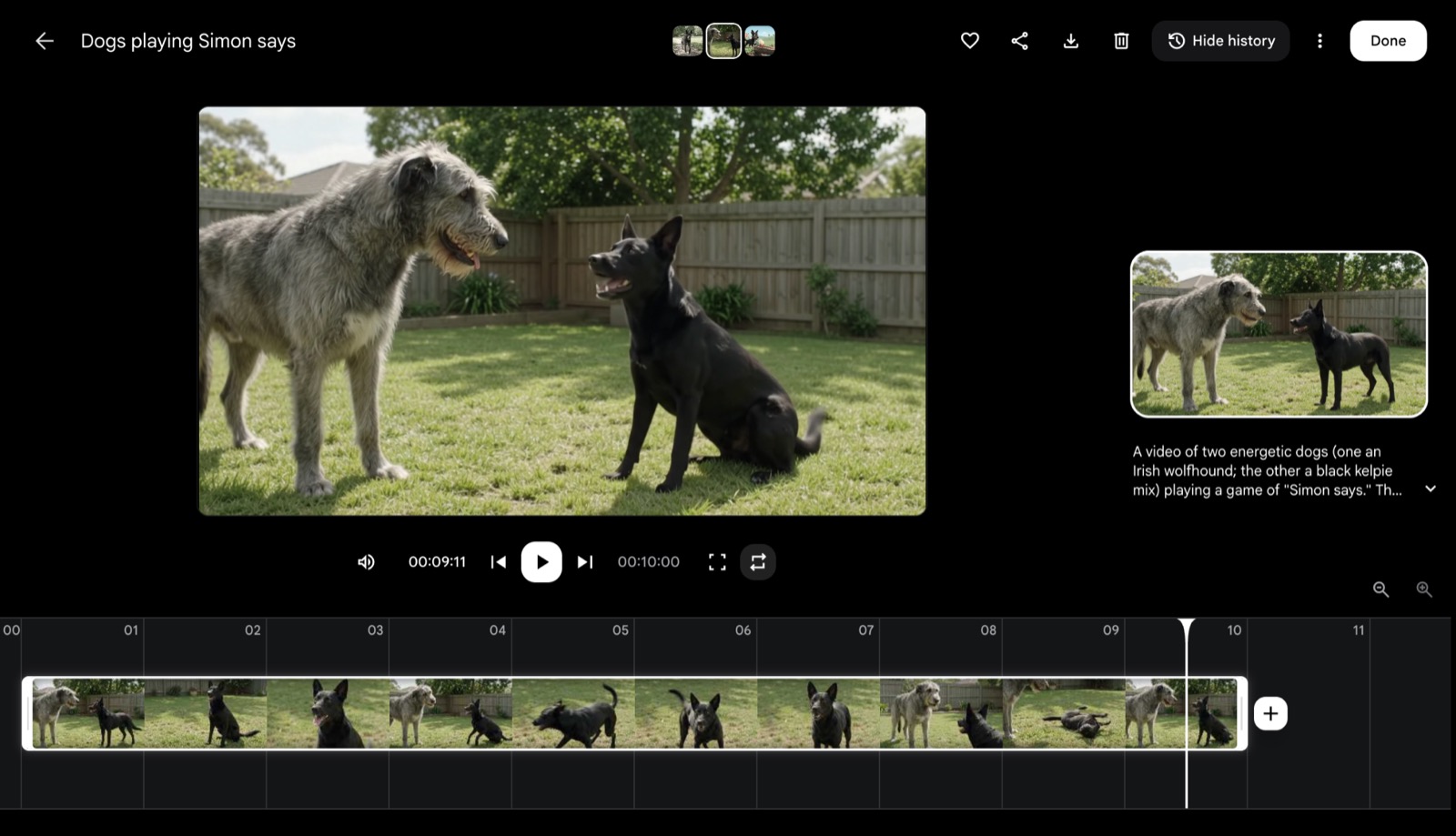Click the 05 mark on timeline ruler

621,630
